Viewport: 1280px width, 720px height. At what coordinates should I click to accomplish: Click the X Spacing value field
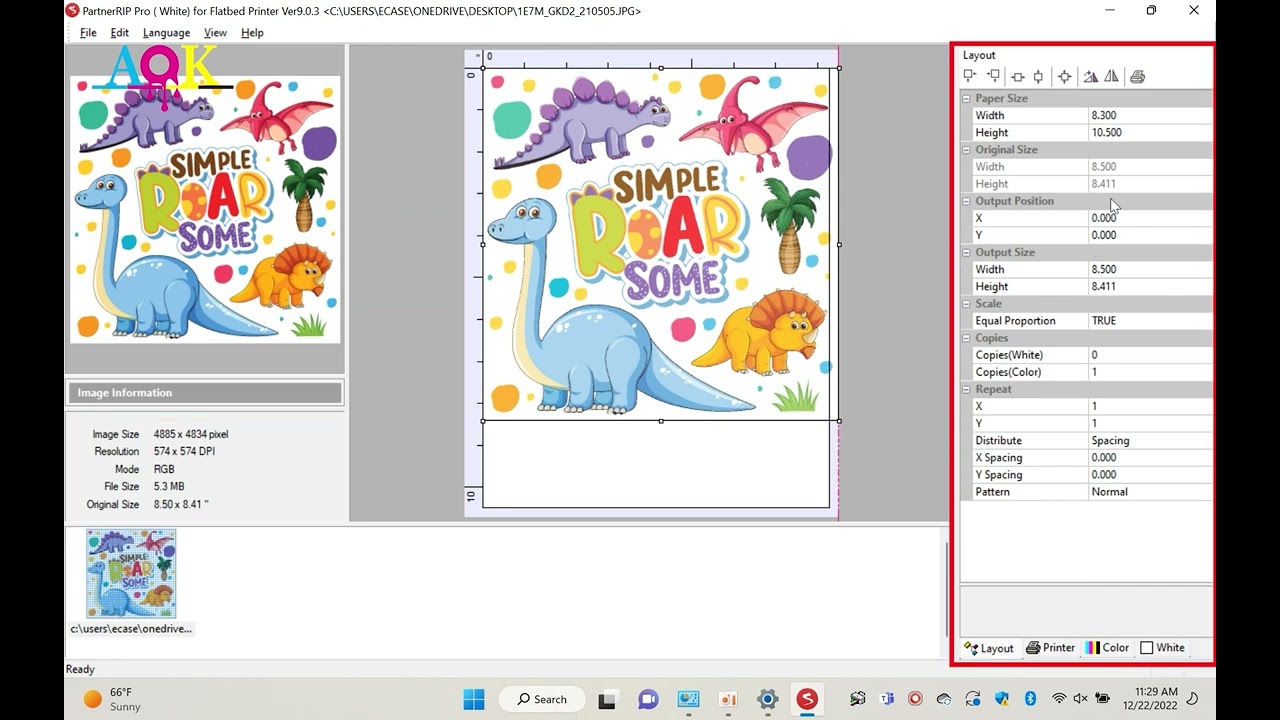(1150, 458)
